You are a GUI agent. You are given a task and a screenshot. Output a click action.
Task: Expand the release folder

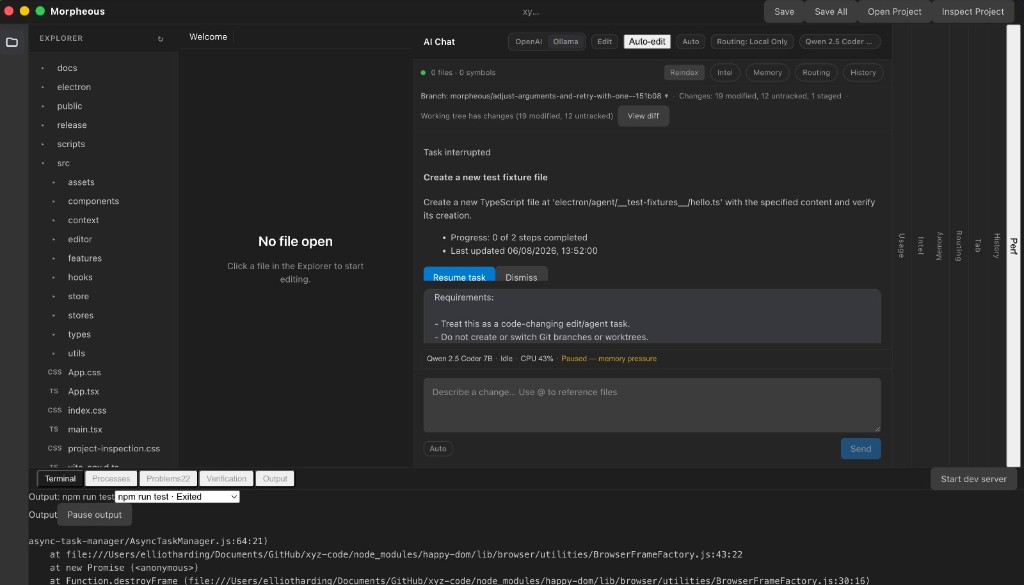(x=43, y=125)
